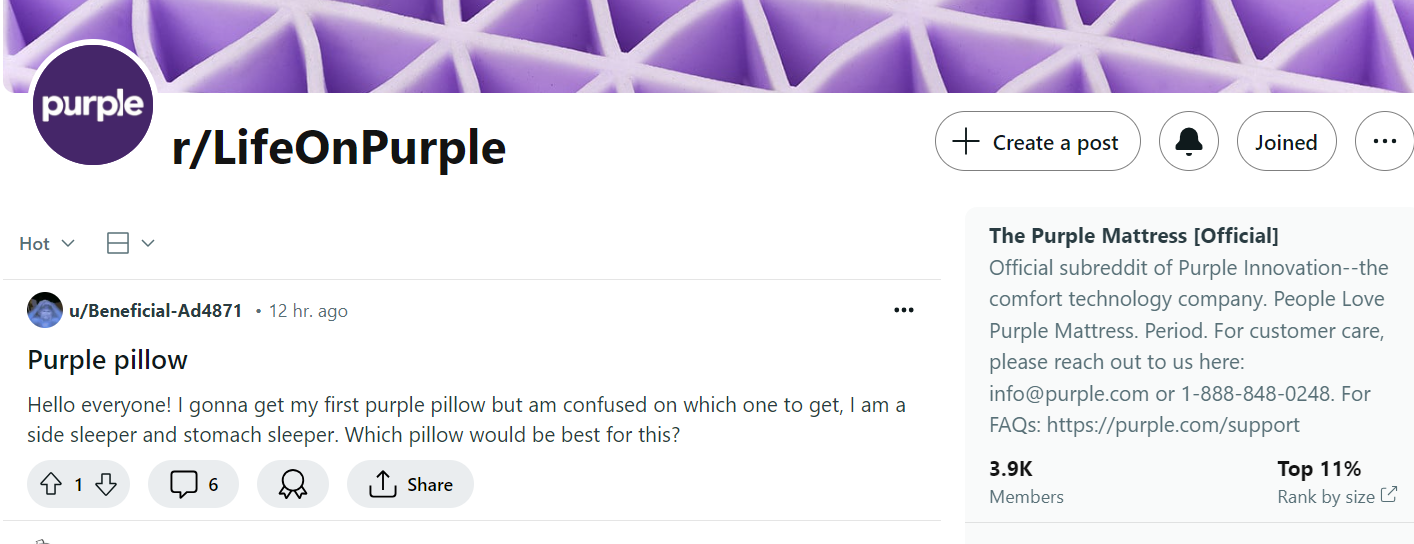Screen dimensions: 1414x544
Task: Open comments on Purple pillow post
Action: 193,485
